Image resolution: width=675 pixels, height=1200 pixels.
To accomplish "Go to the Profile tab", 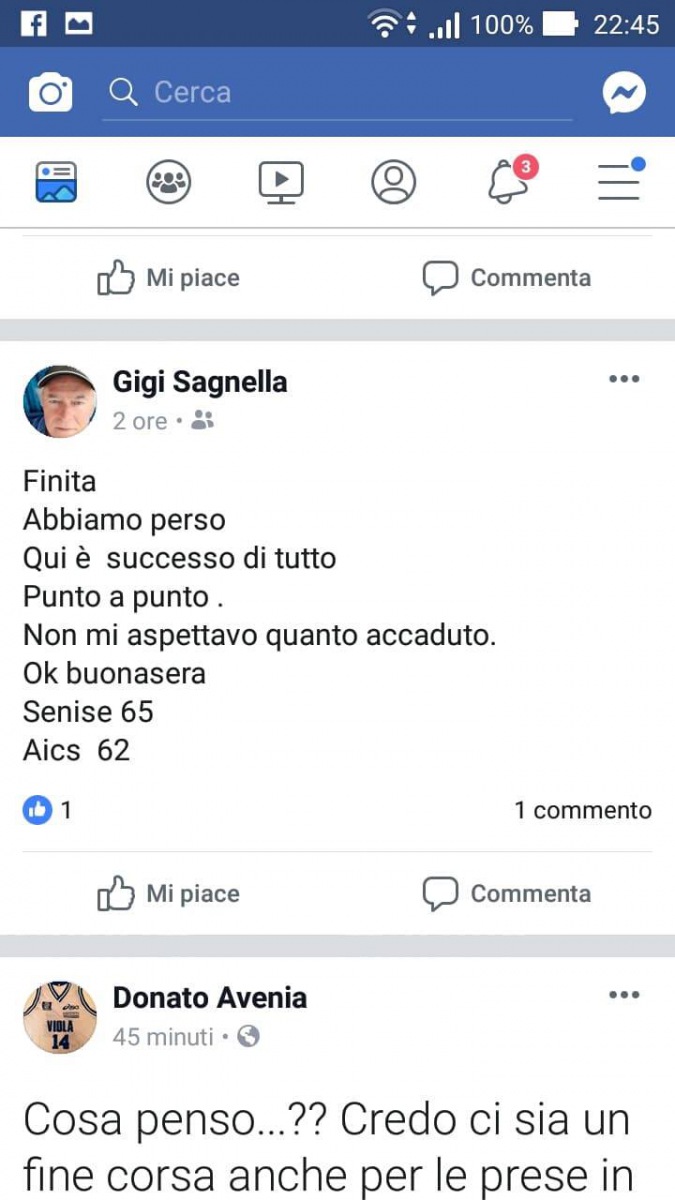I will (393, 182).
